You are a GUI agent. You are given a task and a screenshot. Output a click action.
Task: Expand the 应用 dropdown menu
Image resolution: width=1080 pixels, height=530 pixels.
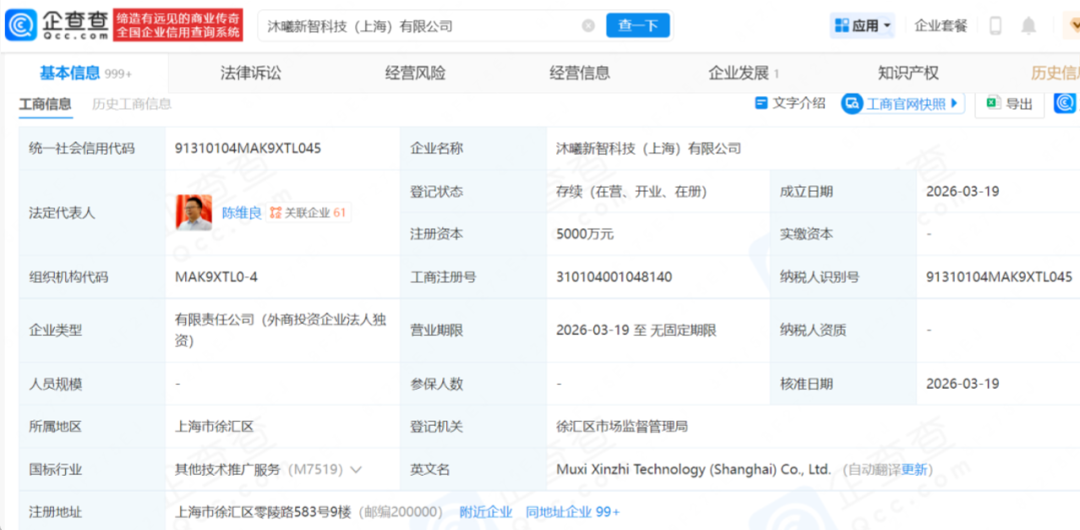862,26
